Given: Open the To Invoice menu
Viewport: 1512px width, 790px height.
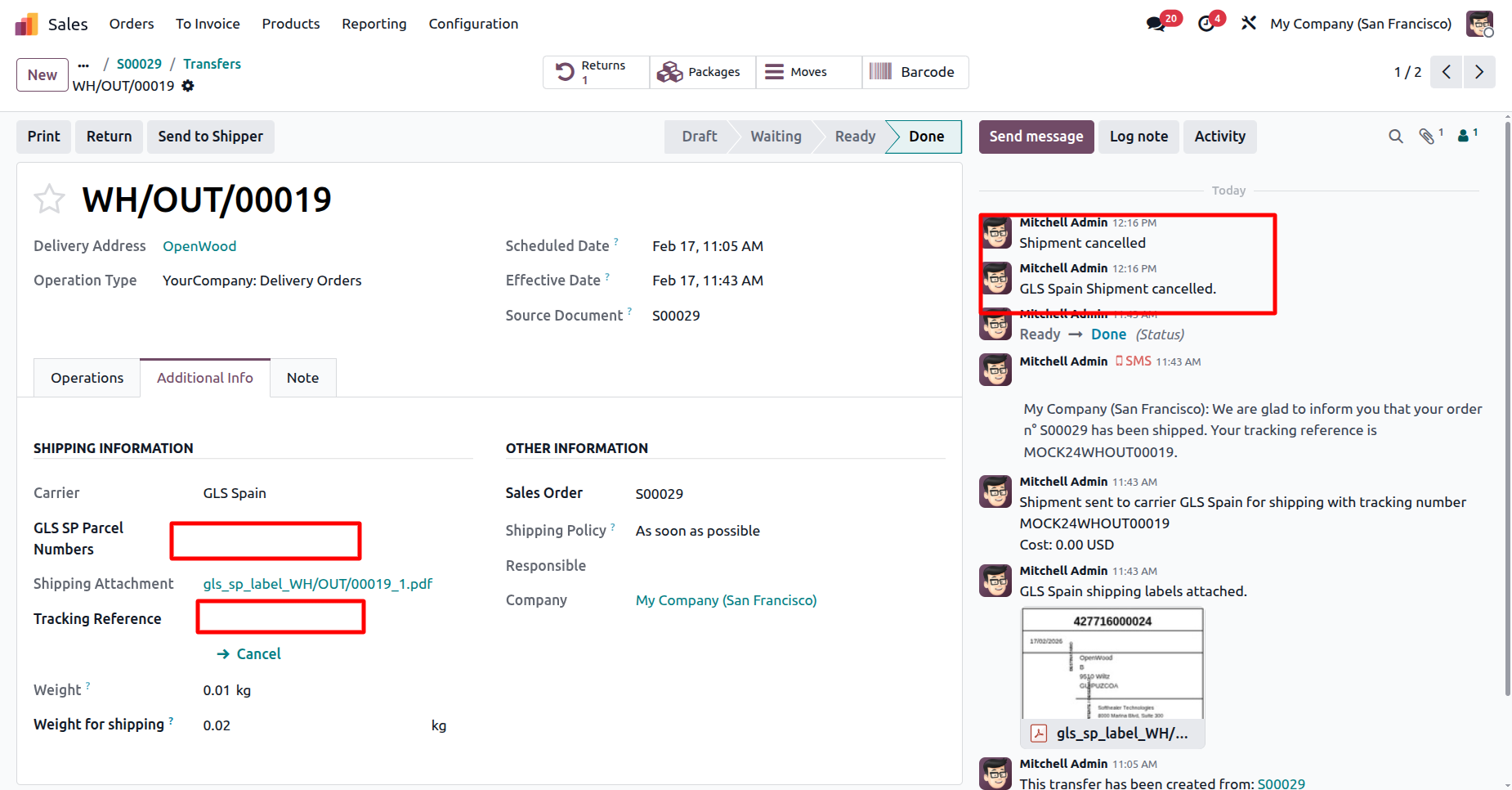Looking at the screenshot, I should (x=208, y=24).
